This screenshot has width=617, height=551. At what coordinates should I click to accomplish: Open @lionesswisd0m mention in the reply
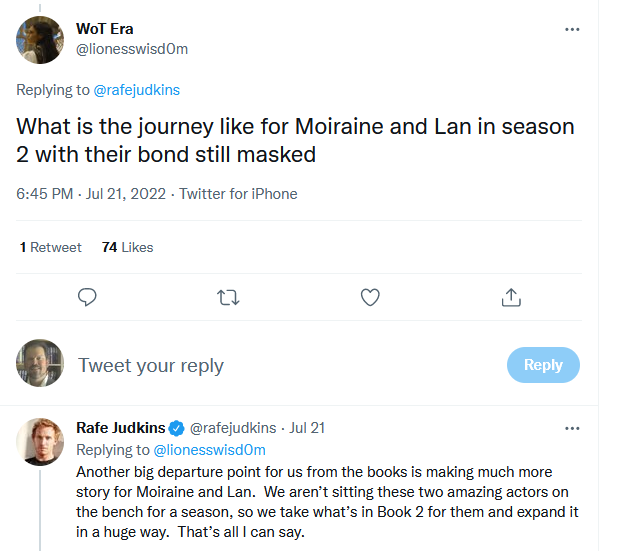pos(209,449)
